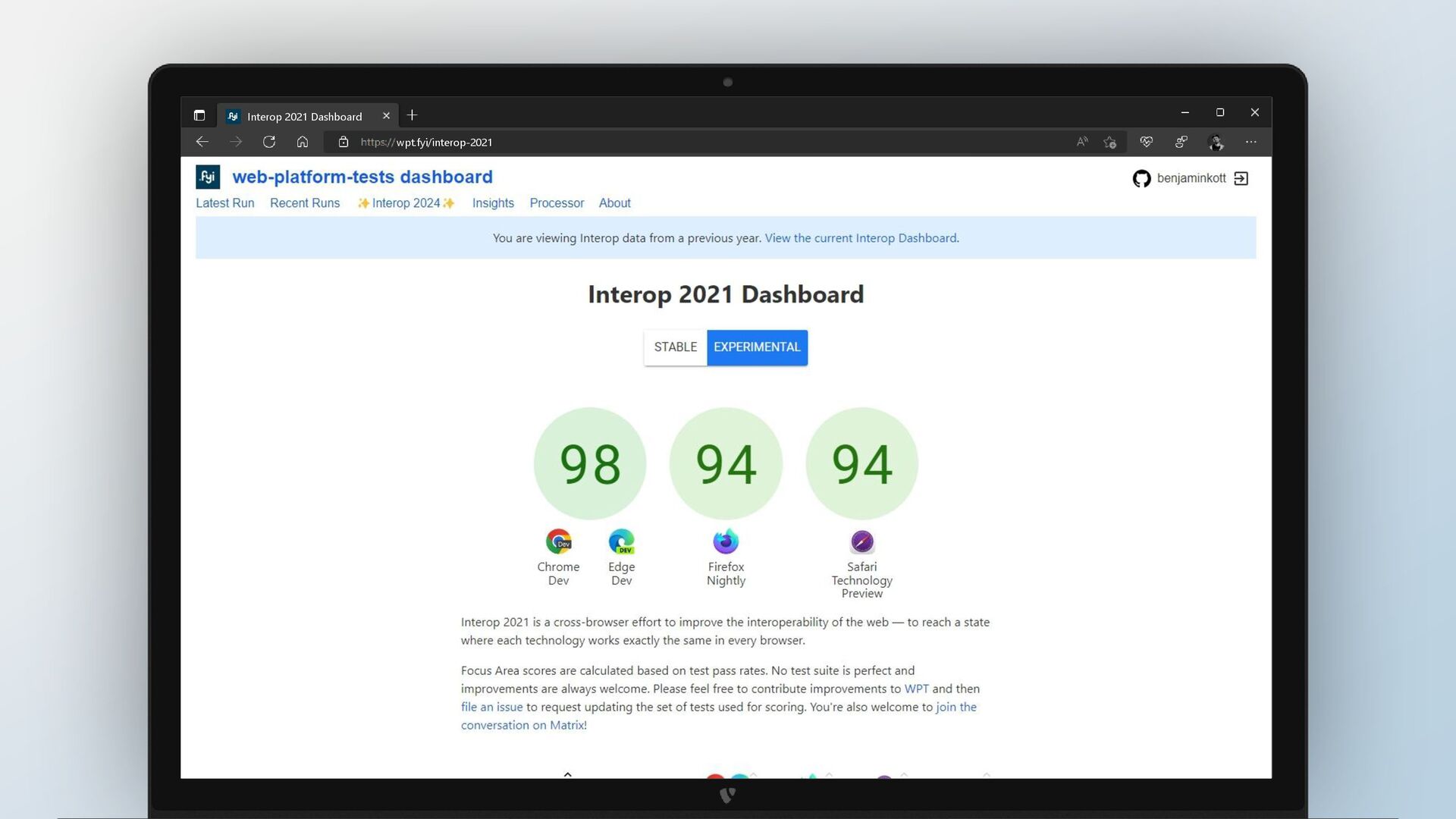Open a new browser tab
Screen dimensions: 1456x819
pyautogui.click(x=412, y=115)
